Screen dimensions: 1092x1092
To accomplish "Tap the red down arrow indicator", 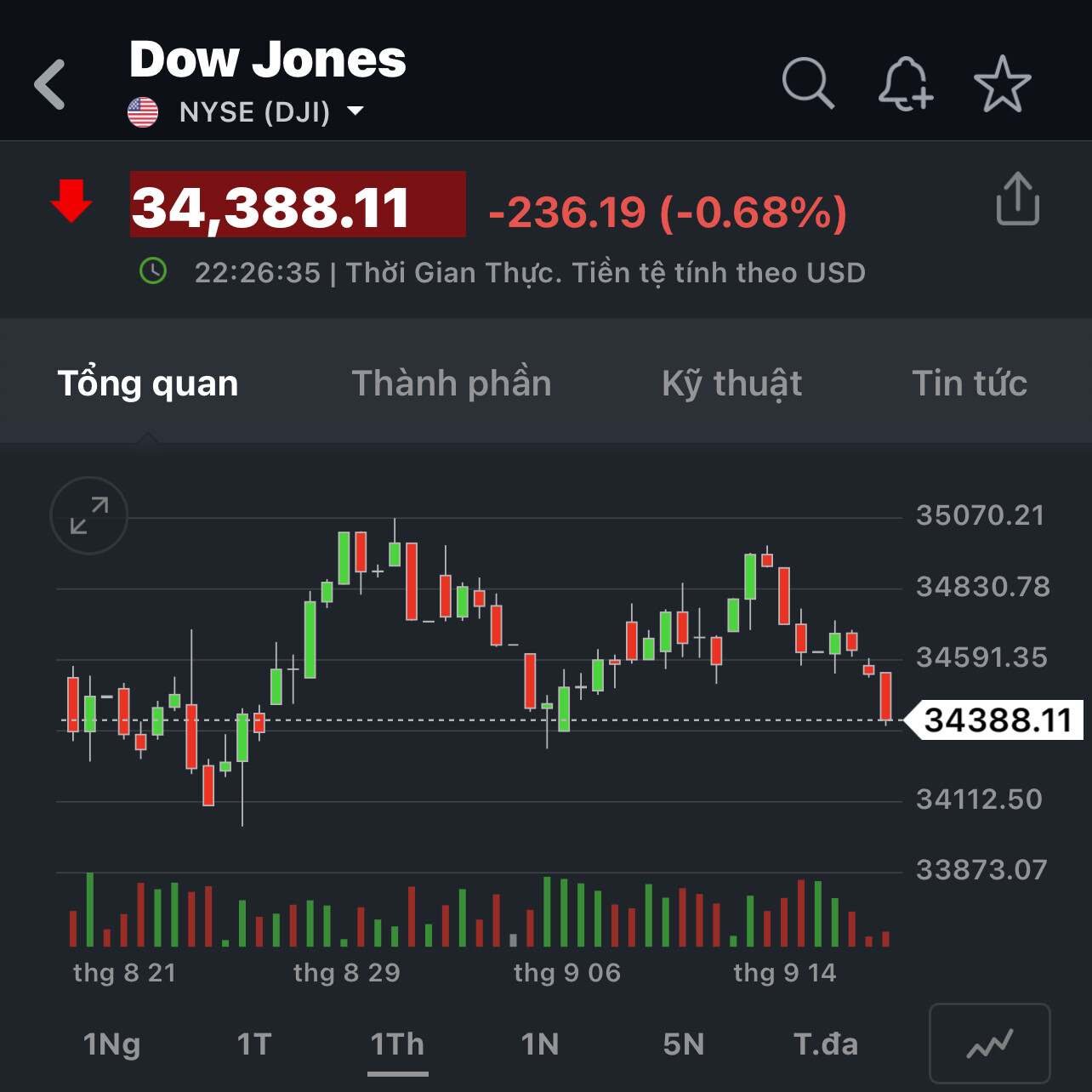I will click(x=71, y=202).
